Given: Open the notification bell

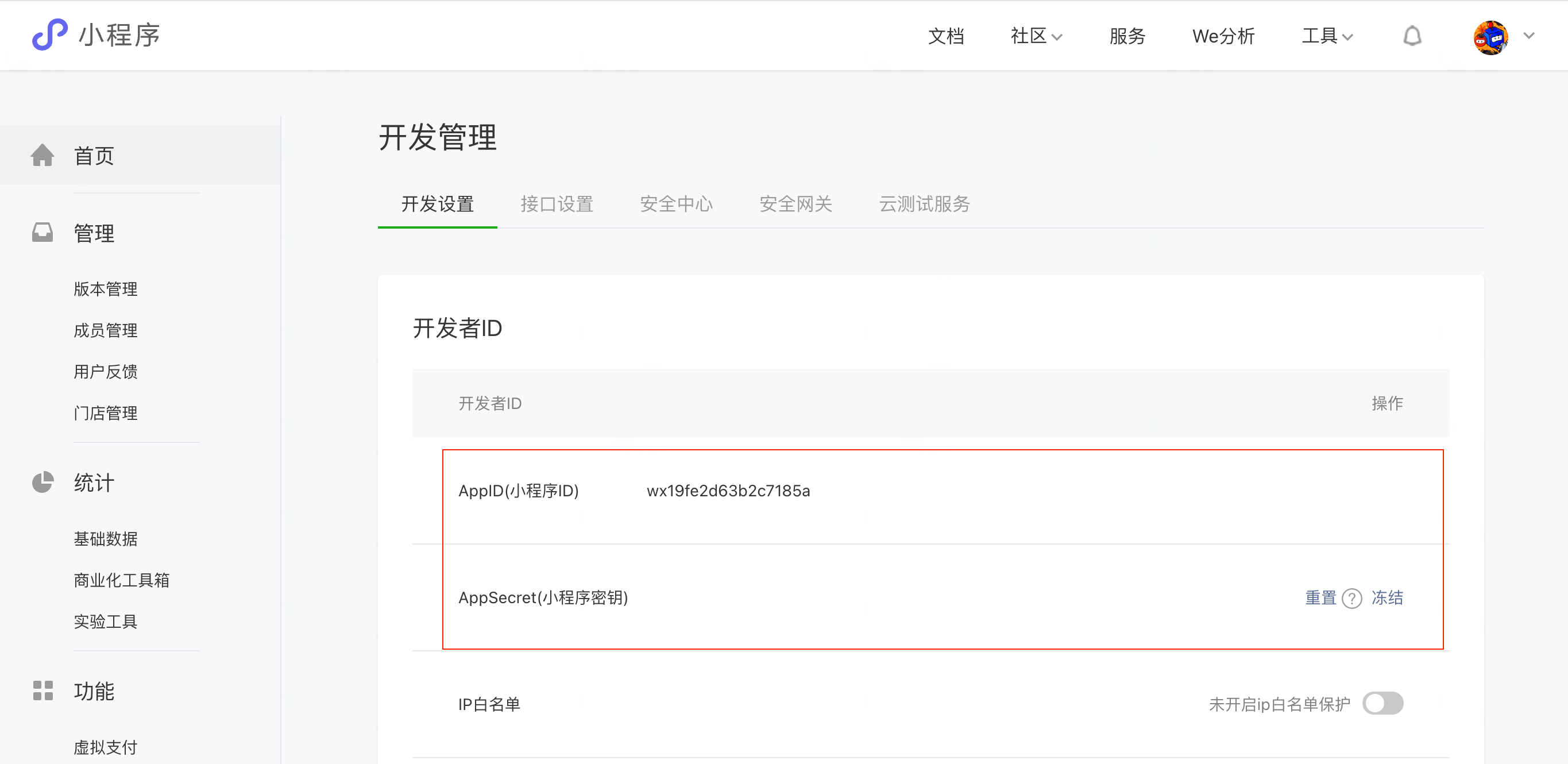Looking at the screenshot, I should (x=1412, y=36).
